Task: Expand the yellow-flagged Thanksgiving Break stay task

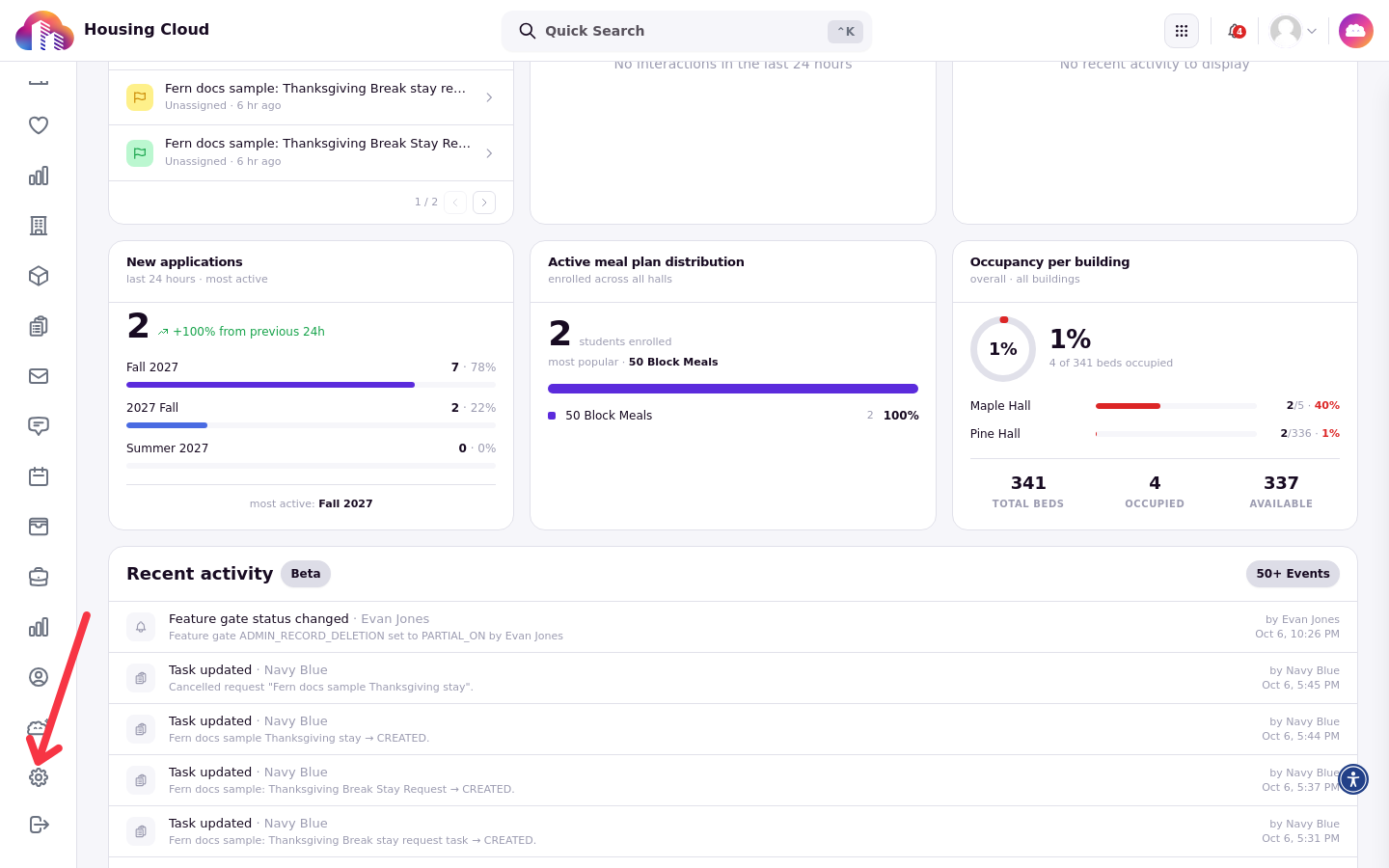Action: point(311,97)
